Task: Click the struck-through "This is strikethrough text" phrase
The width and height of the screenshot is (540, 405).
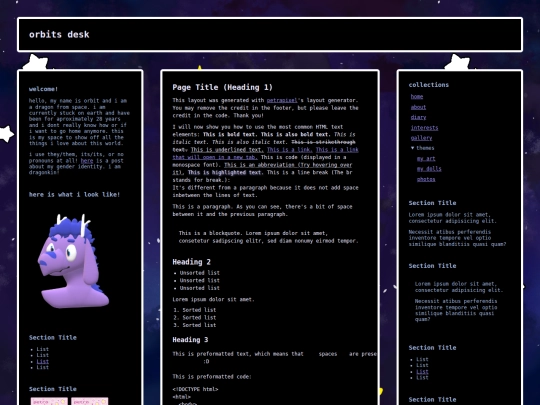Action: [323, 142]
